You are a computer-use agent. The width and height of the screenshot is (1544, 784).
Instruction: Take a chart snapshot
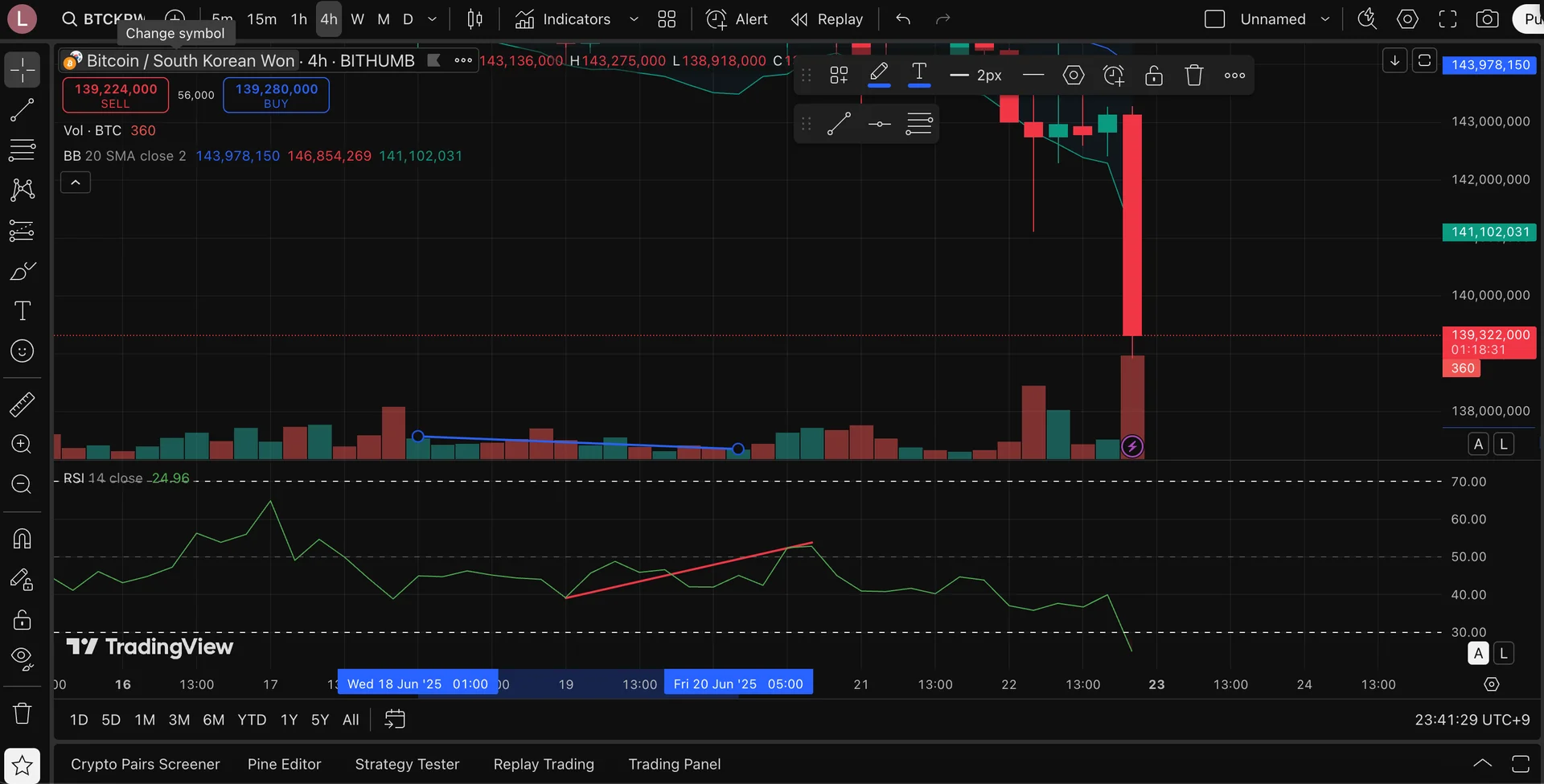(1488, 18)
